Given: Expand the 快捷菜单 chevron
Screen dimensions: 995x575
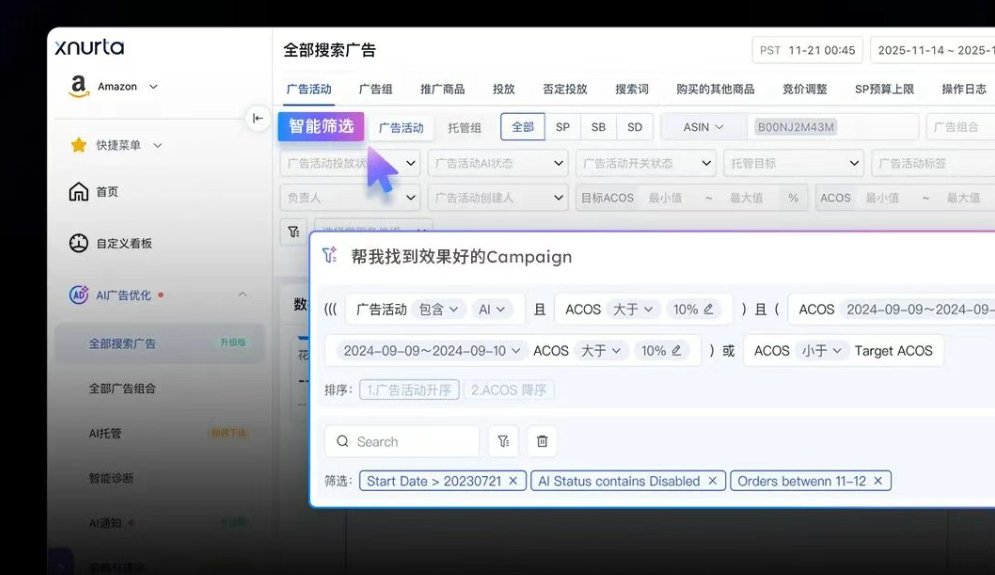Looking at the screenshot, I should click(157, 145).
